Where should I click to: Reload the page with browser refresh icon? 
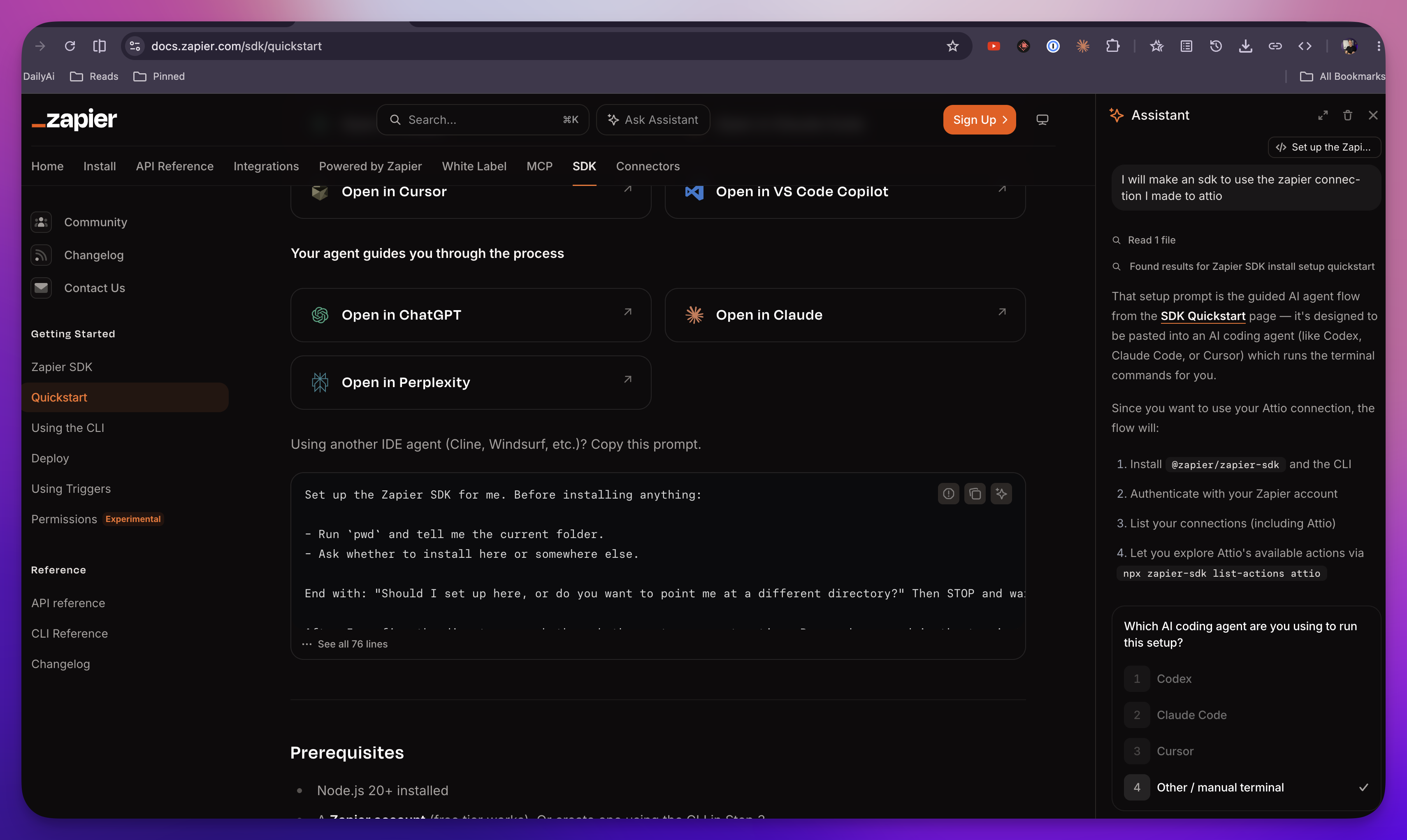point(70,46)
